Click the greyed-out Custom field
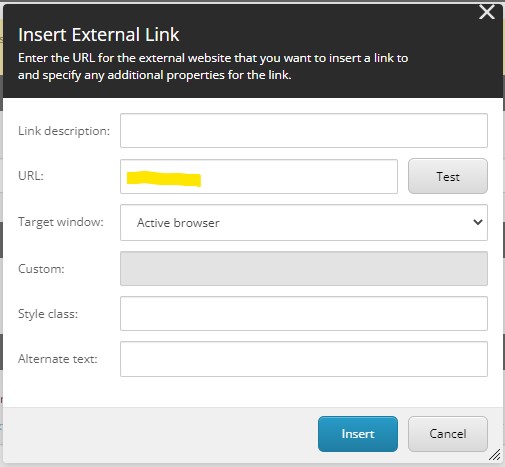The width and height of the screenshot is (505, 467). pyautogui.click(x=304, y=268)
